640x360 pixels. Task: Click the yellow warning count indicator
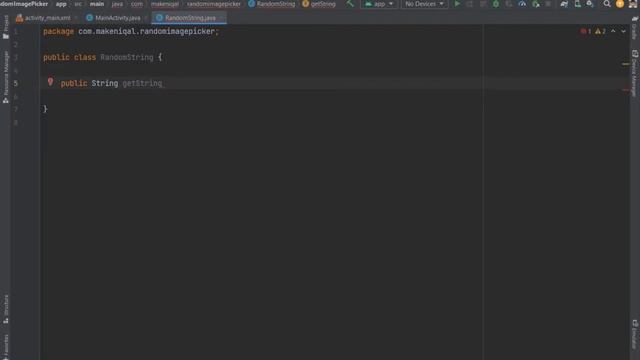[x=600, y=31]
